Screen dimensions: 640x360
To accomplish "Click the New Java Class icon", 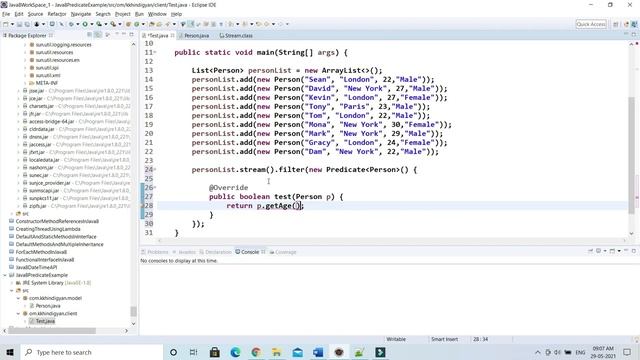I will click(x=136, y=24).
